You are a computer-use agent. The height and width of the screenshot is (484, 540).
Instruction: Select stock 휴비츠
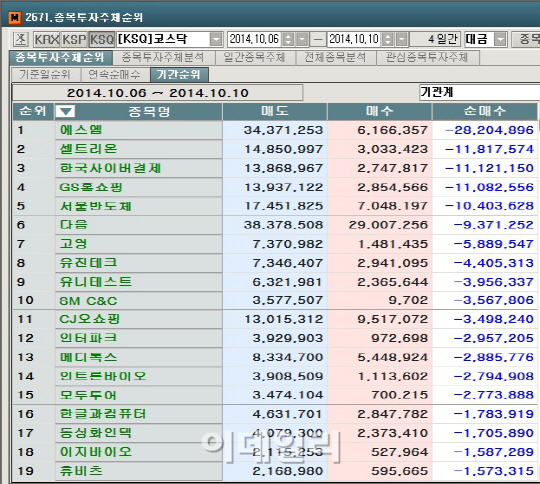click(x=81, y=471)
